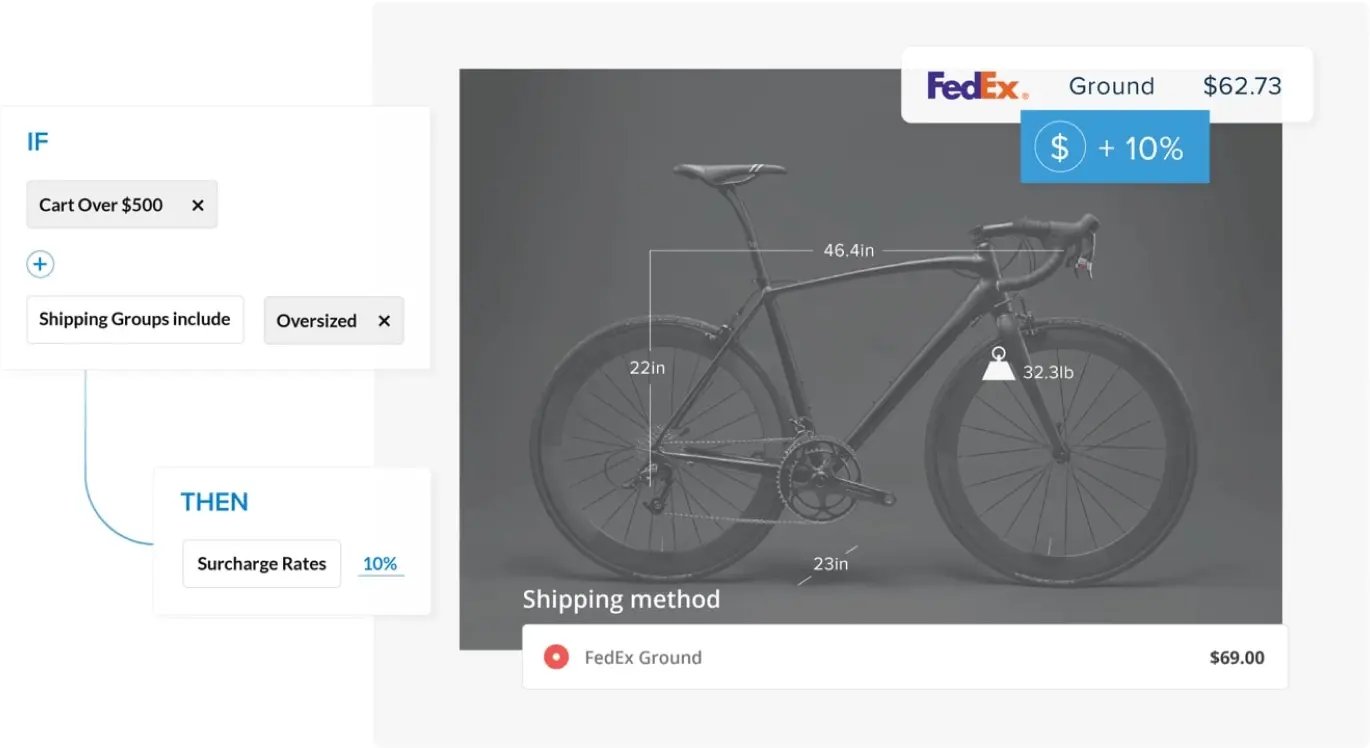Remove the Oversized shipping group tag
Viewport: 1370px width, 748px height.
click(x=384, y=321)
